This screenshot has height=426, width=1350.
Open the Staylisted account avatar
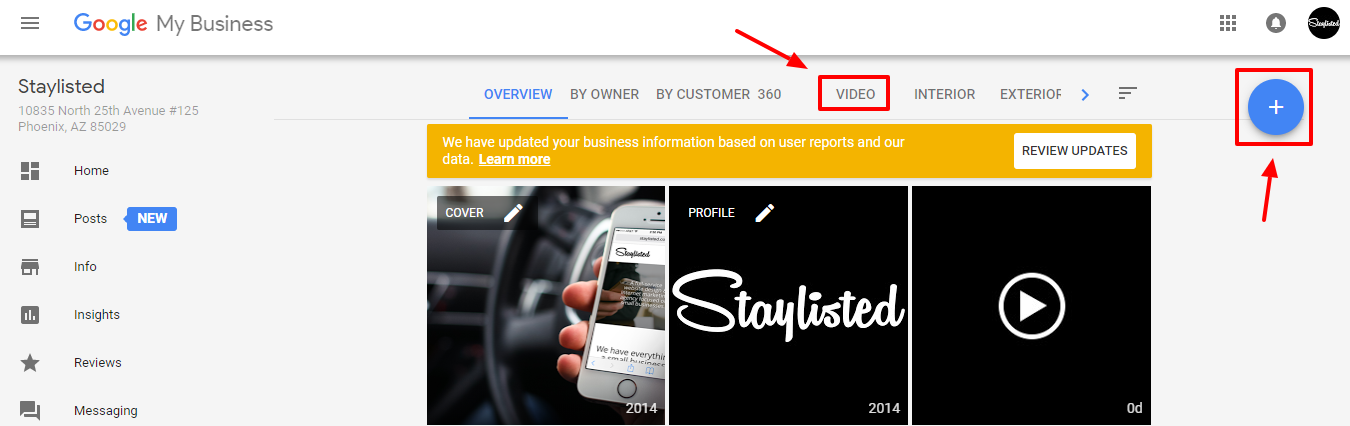pyautogui.click(x=1323, y=23)
